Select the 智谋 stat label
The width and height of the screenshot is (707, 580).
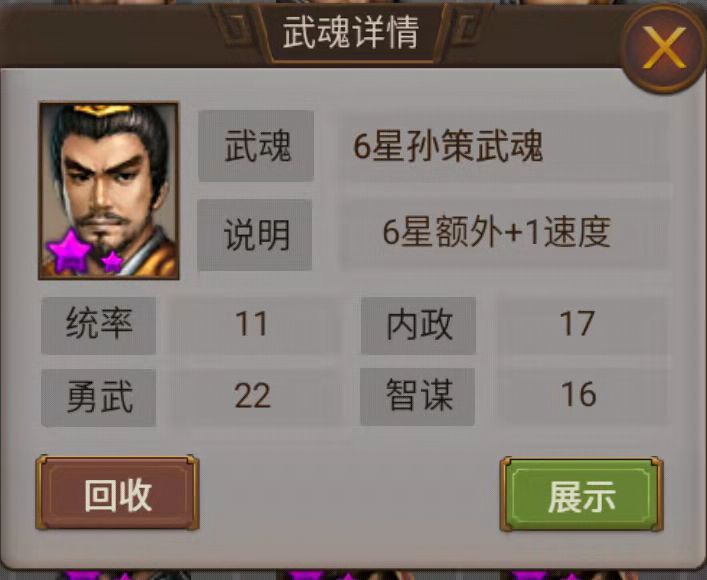(x=418, y=396)
